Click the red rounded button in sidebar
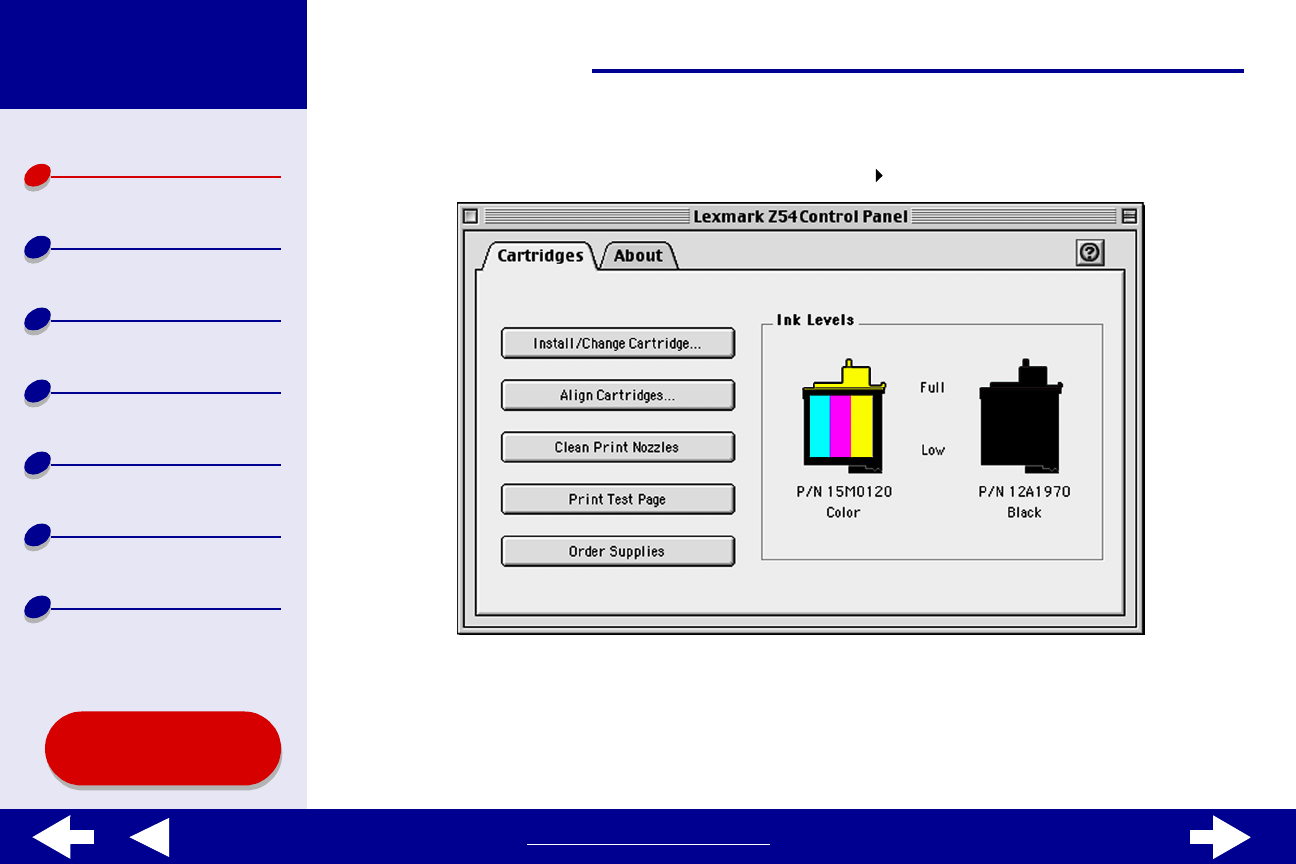This screenshot has height=864, width=1296. pos(163,748)
